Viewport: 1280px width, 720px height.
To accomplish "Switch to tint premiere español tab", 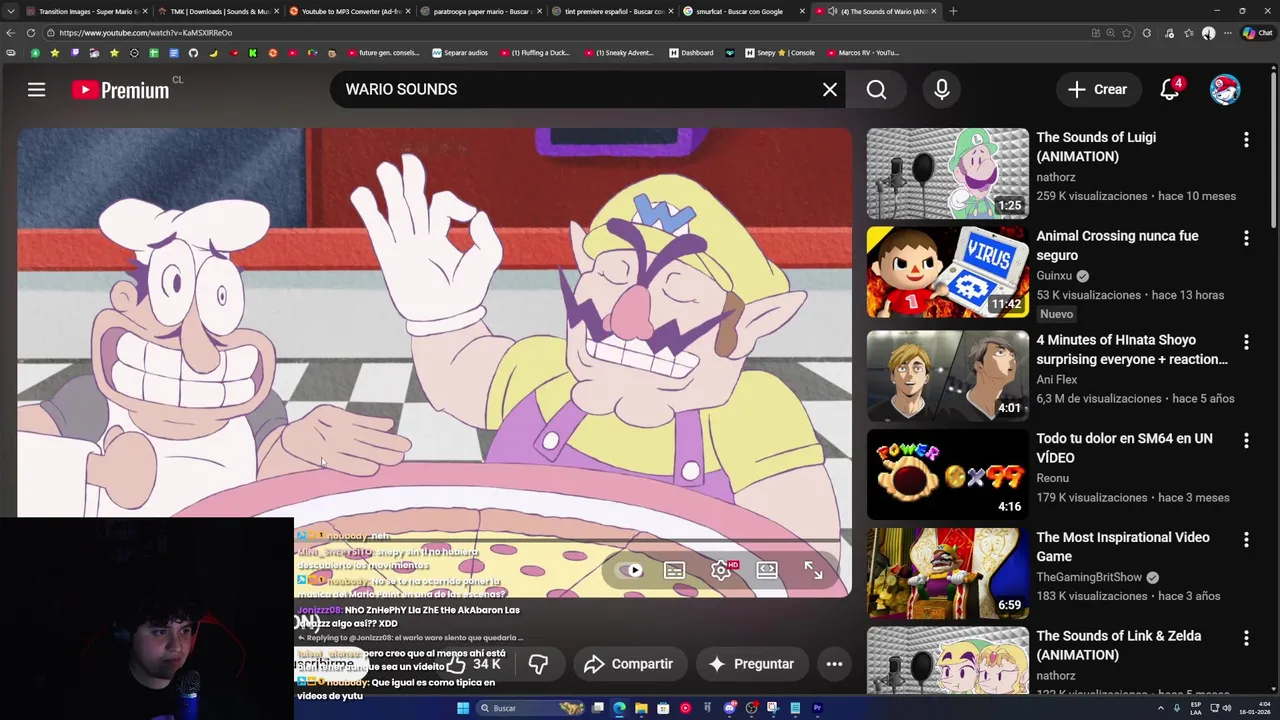I will [x=613, y=11].
